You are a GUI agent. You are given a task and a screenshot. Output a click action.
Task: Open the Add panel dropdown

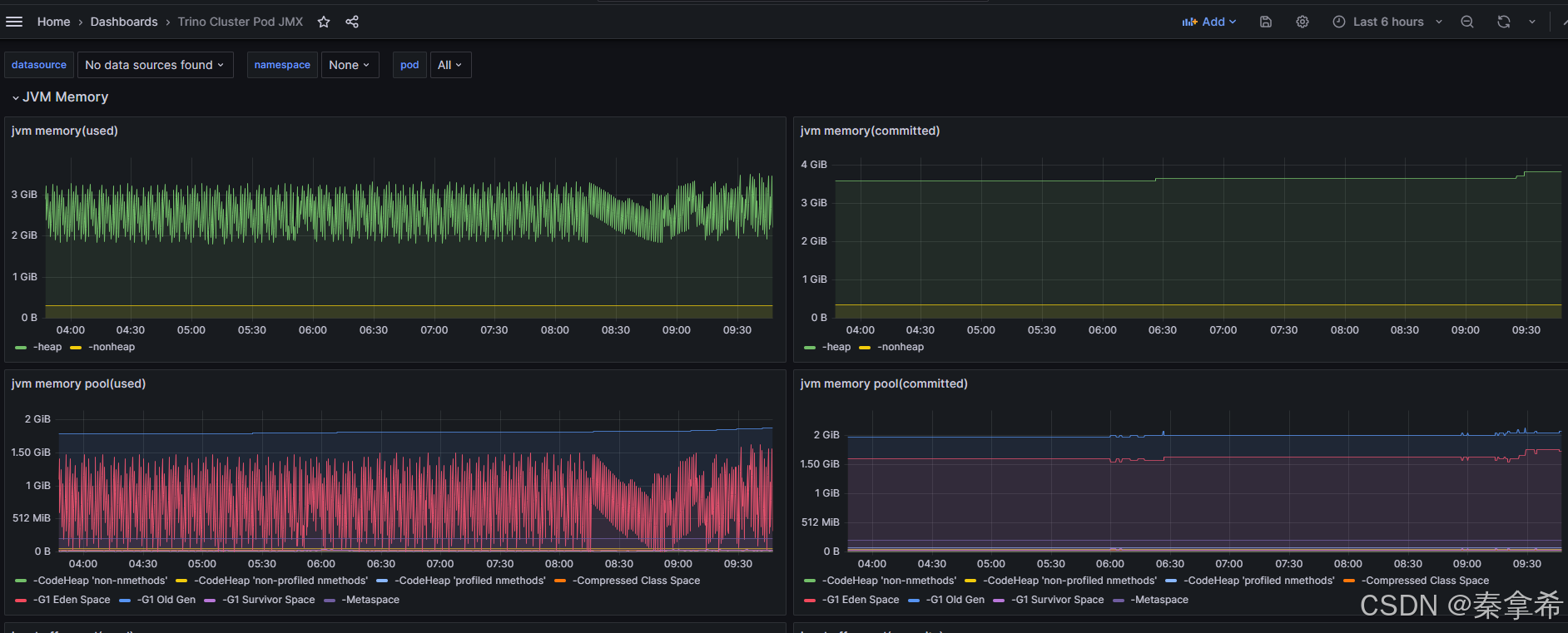pos(1209,22)
